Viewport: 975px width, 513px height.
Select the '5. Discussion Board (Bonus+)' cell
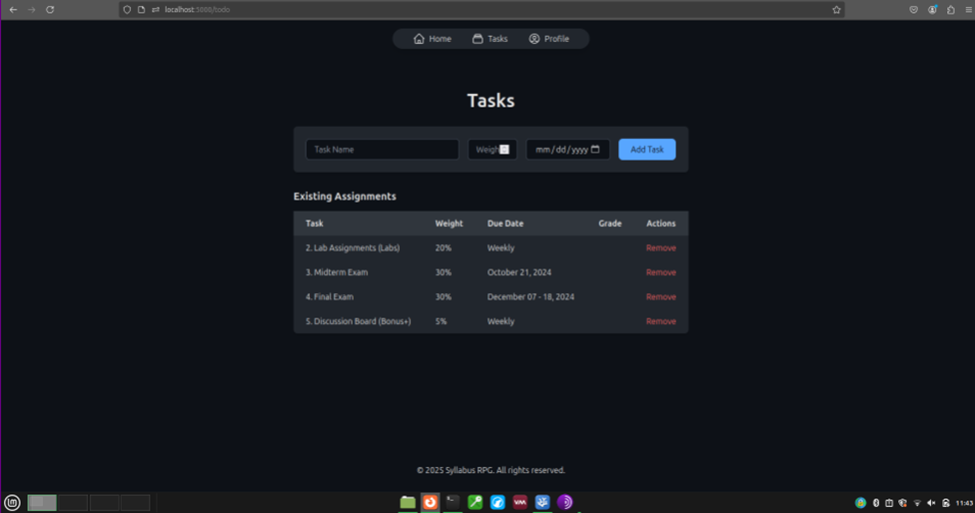click(358, 321)
